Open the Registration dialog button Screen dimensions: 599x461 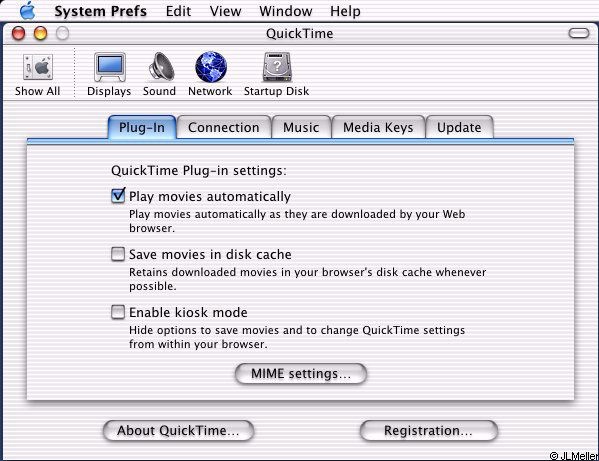pyautogui.click(x=429, y=430)
